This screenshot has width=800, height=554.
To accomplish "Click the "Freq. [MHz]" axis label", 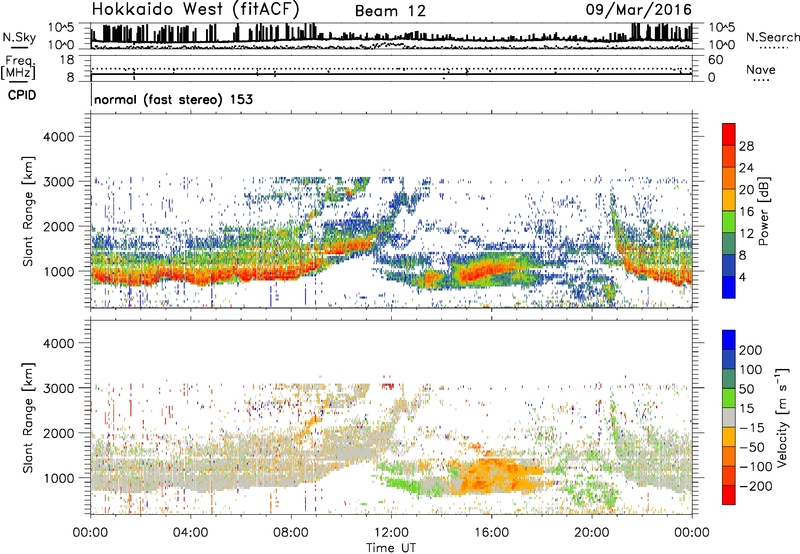I will tap(19, 67).
